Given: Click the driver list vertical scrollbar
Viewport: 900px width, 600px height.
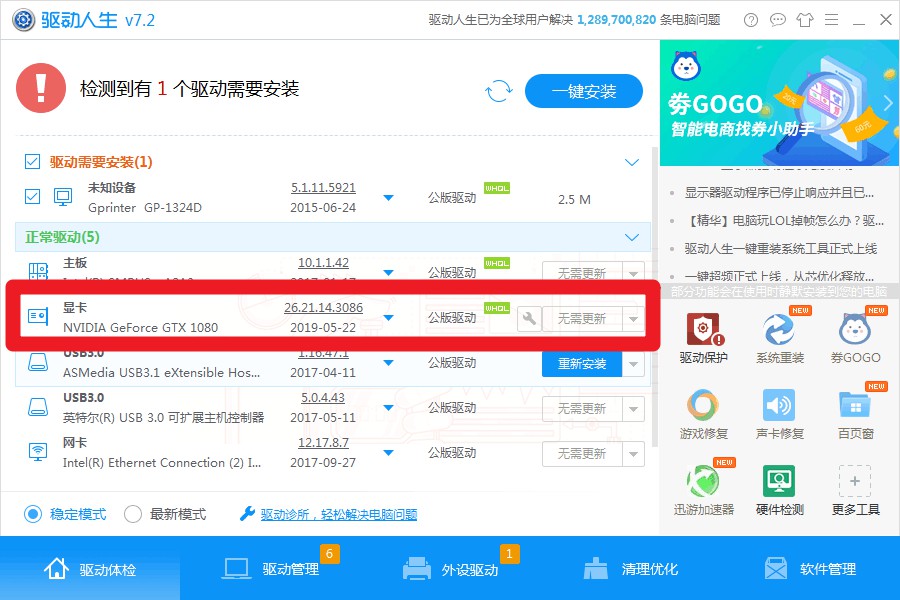Looking at the screenshot, I should click(654, 297).
